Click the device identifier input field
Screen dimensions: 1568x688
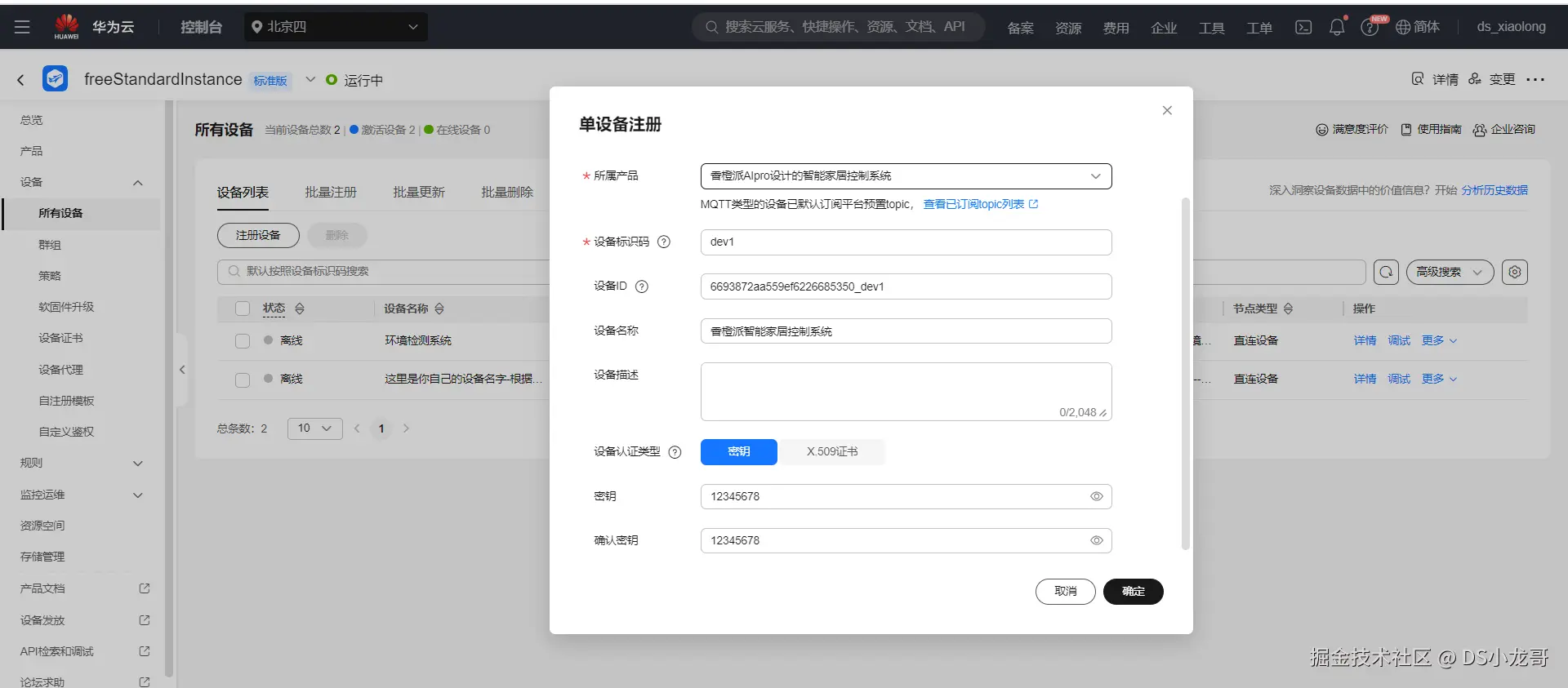906,242
